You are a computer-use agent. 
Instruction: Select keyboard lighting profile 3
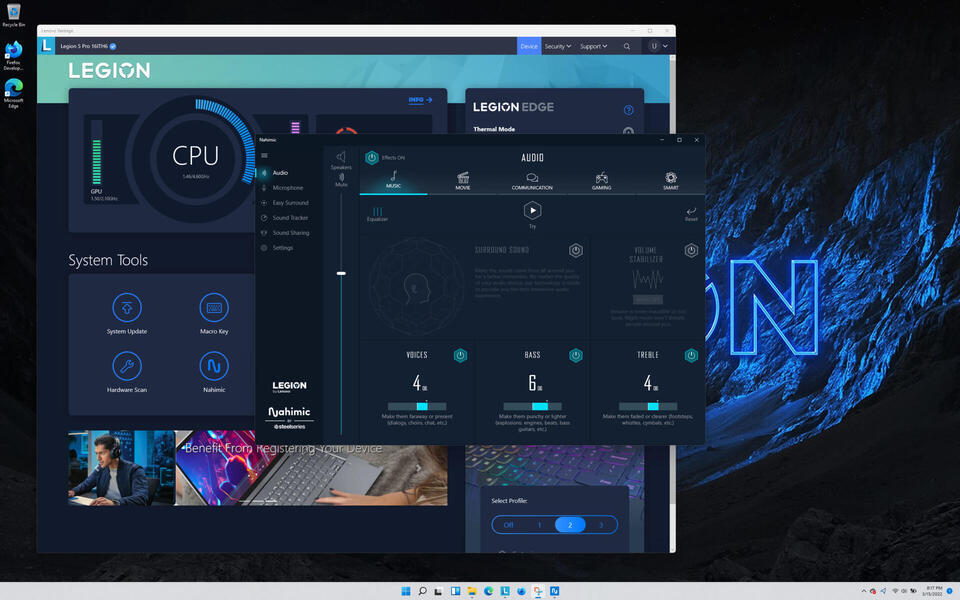601,525
